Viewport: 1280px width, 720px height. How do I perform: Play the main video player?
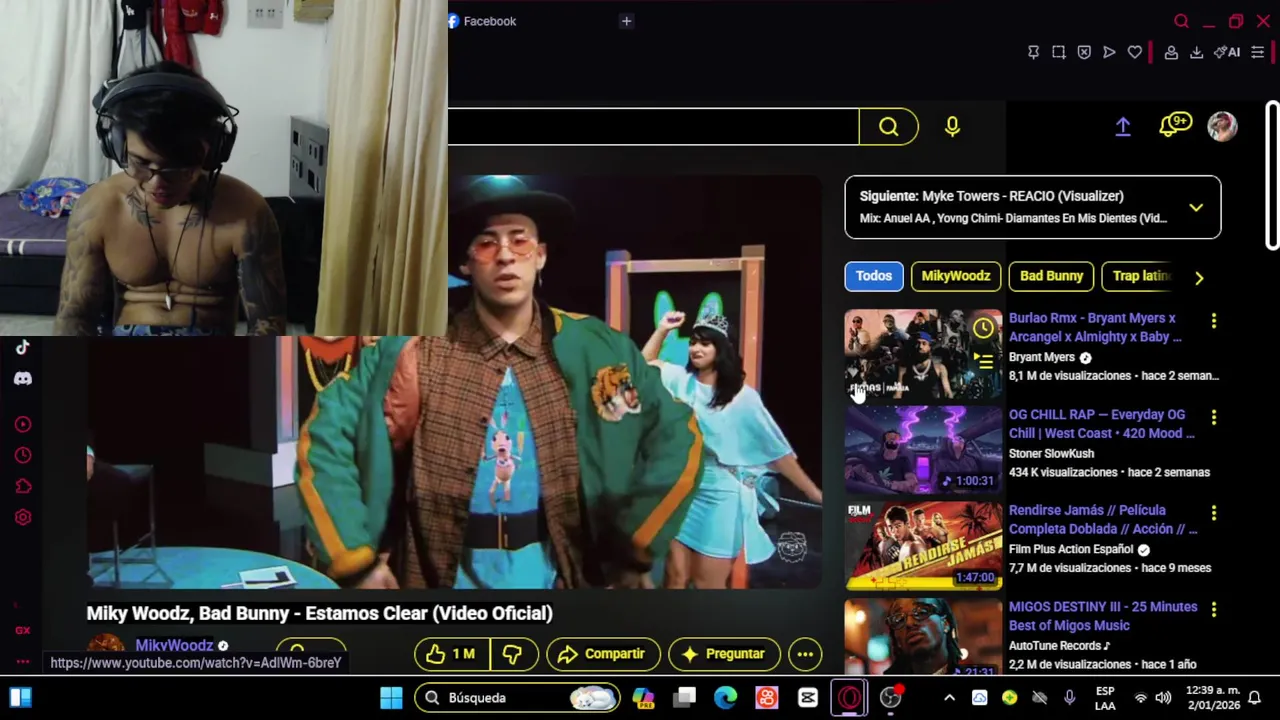(x=454, y=382)
